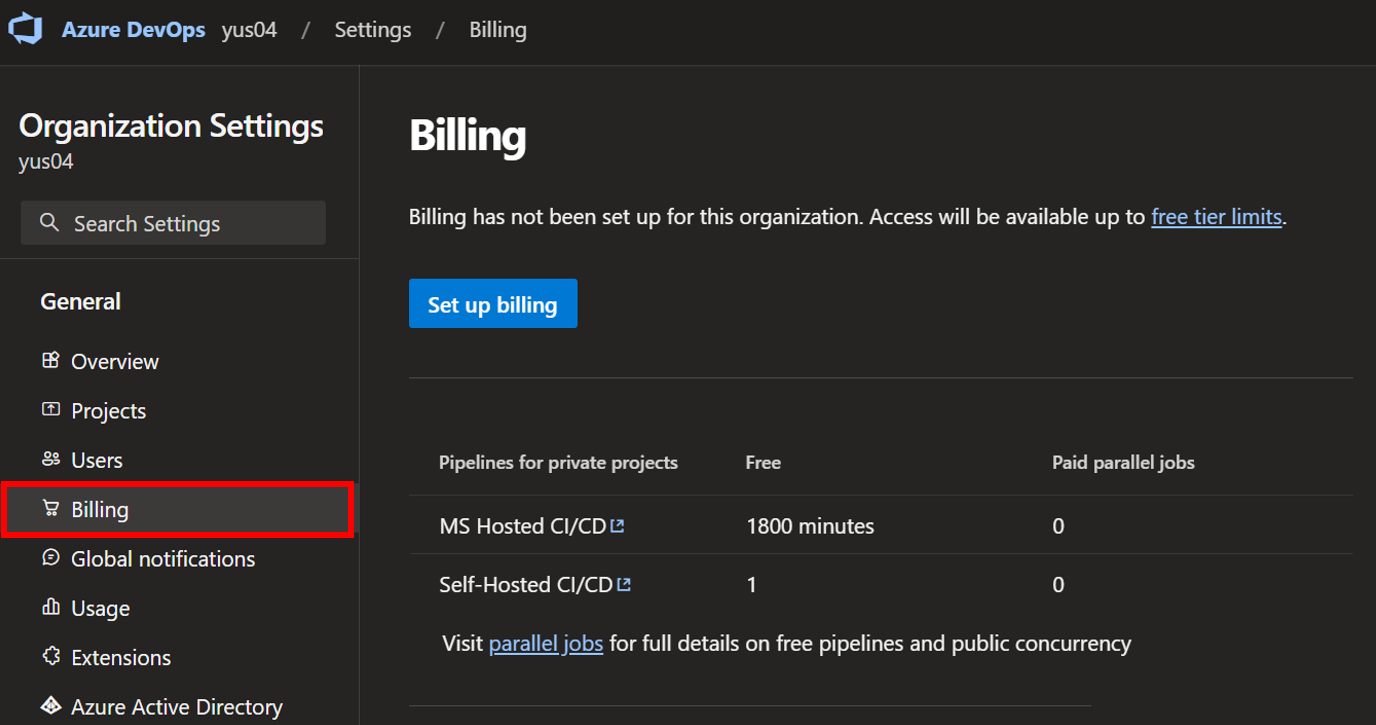The height and width of the screenshot is (725, 1376).
Task: Select Usage in Organization Settings sidebar
Action: pyautogui.click(x=99, y=607)
